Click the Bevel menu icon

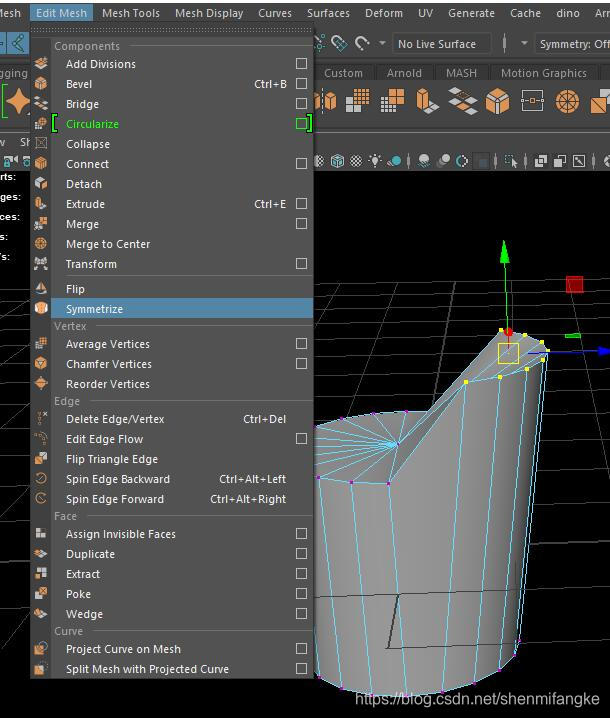(x=41, y=84)
